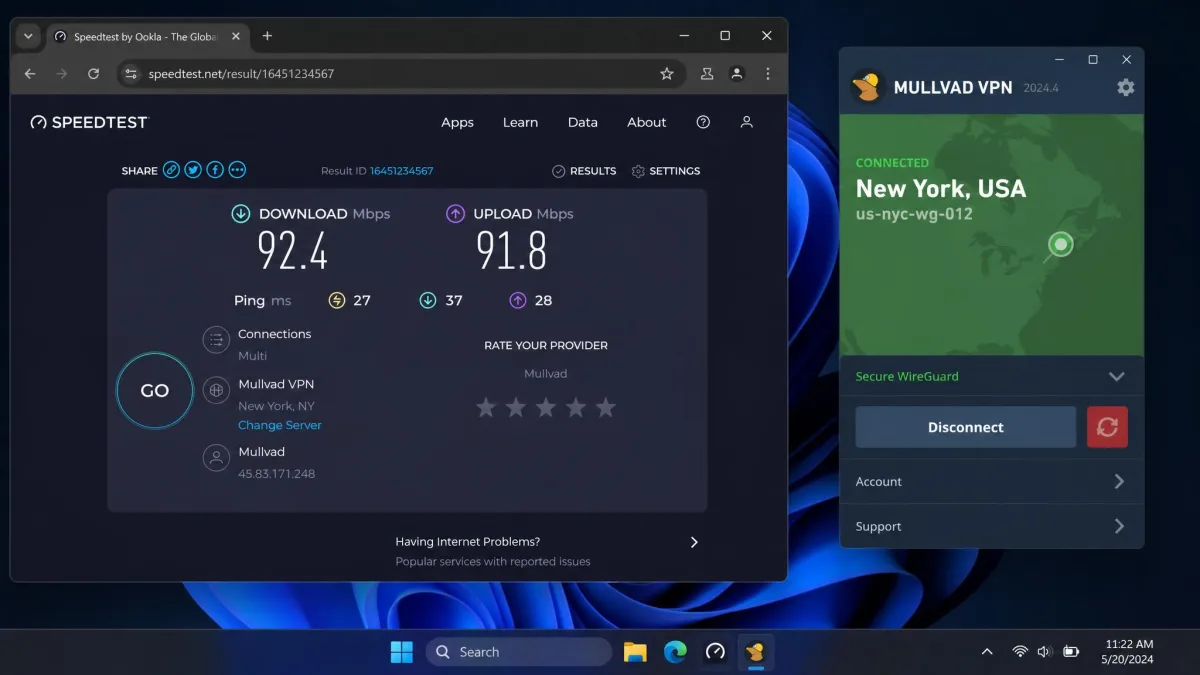Image resolution: width=1200 pixels, height=675 pixels.
Task: Rate provider one star
Action: [x=486, y=407]
